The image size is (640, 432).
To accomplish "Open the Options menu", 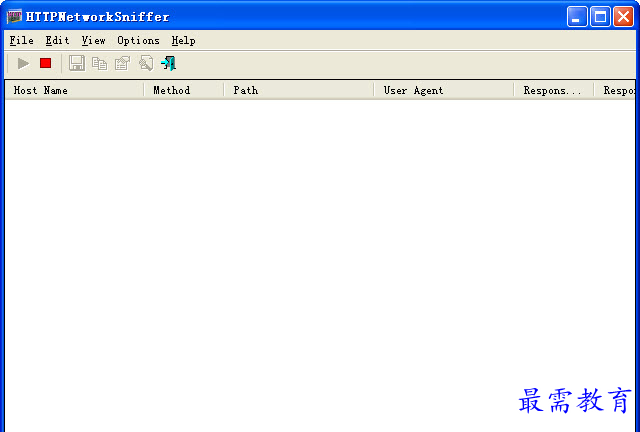I will coord(138,40).
